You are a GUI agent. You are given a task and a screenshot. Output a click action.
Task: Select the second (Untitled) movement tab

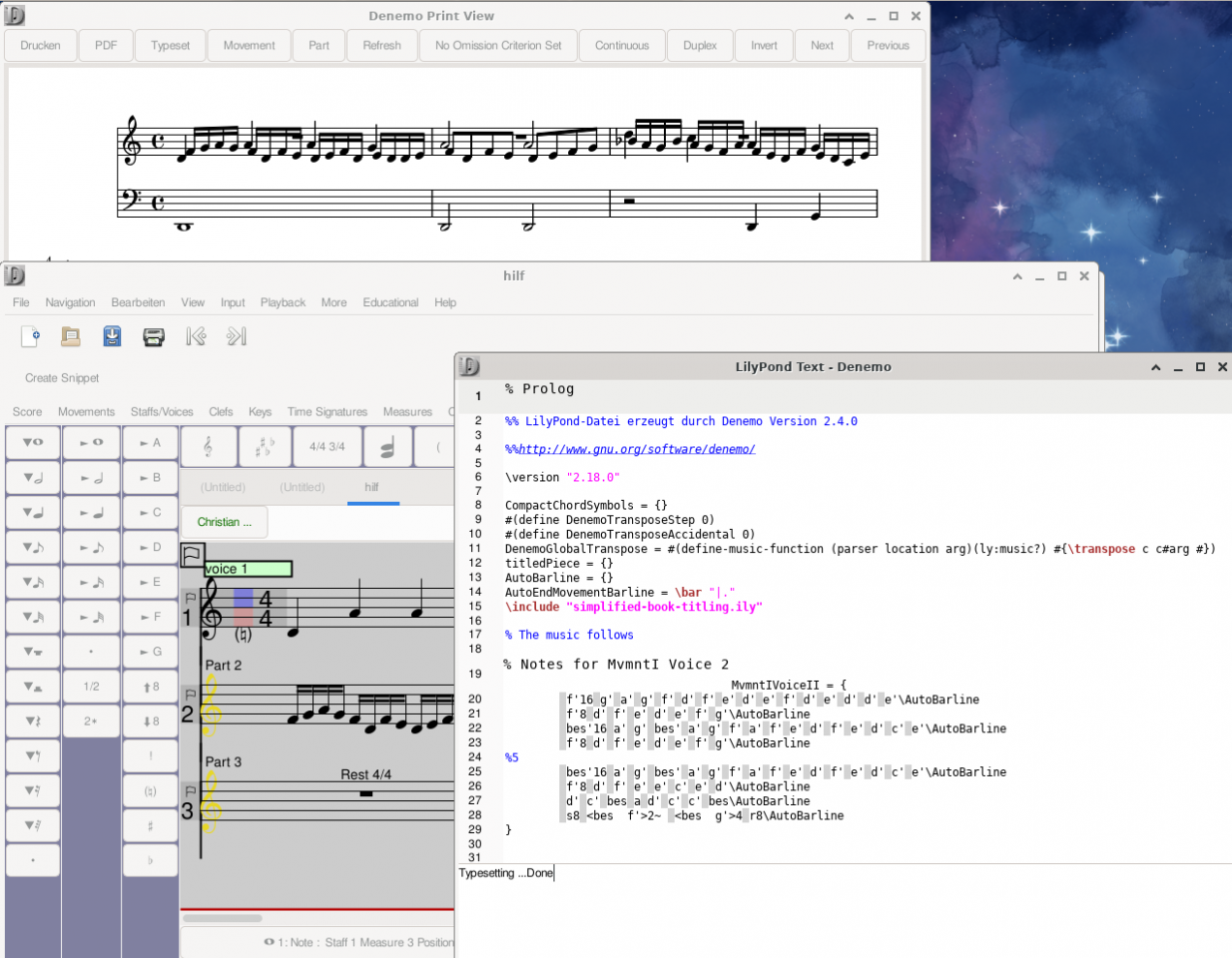303,487
